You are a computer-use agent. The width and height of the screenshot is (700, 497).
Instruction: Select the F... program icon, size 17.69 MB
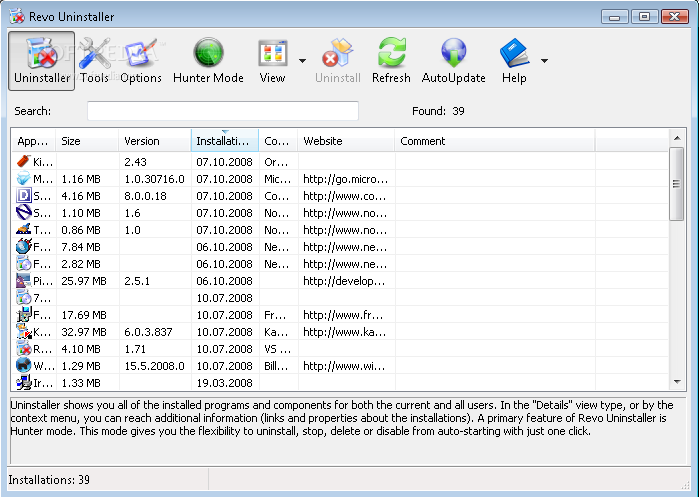pyautogui.click(x=24, y=314)
